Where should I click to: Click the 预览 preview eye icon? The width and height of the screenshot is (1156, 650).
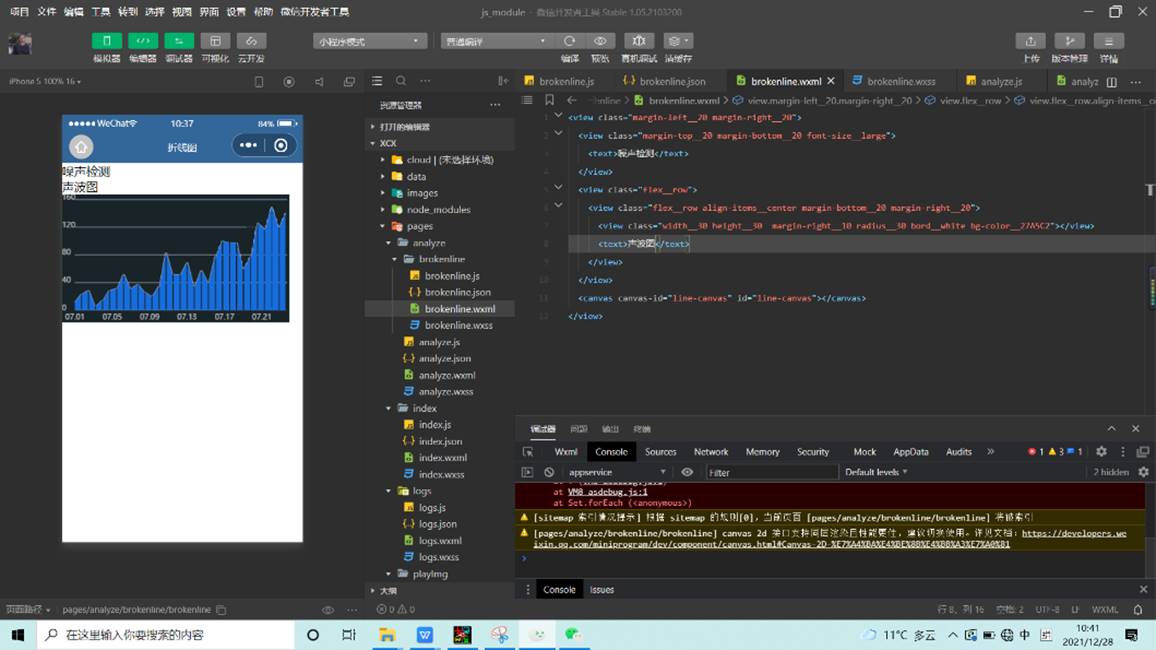click(x=600, y=41)
